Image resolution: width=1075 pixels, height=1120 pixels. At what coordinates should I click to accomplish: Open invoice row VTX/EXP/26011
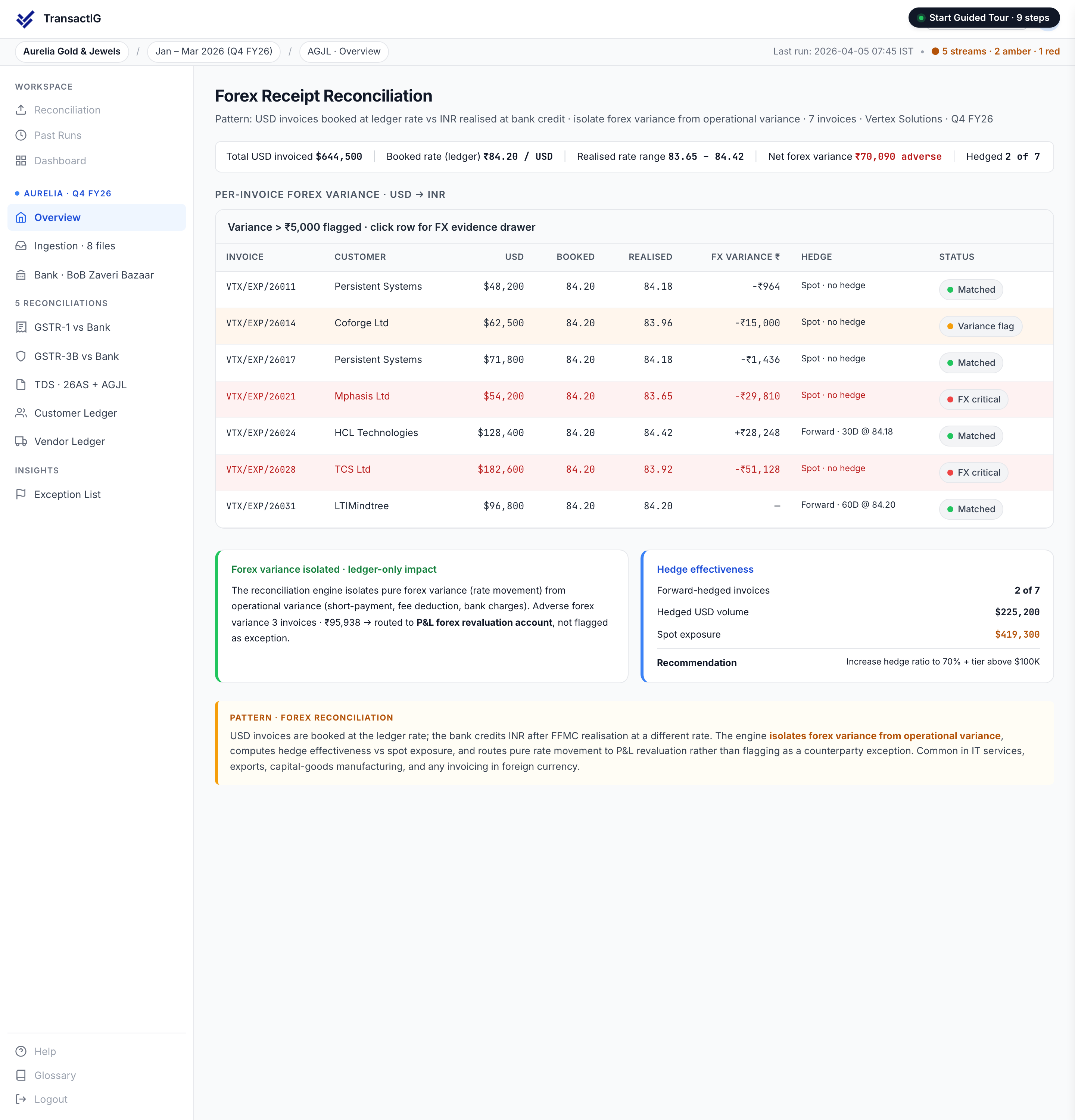pyautogui.click(x=634, y=290)
